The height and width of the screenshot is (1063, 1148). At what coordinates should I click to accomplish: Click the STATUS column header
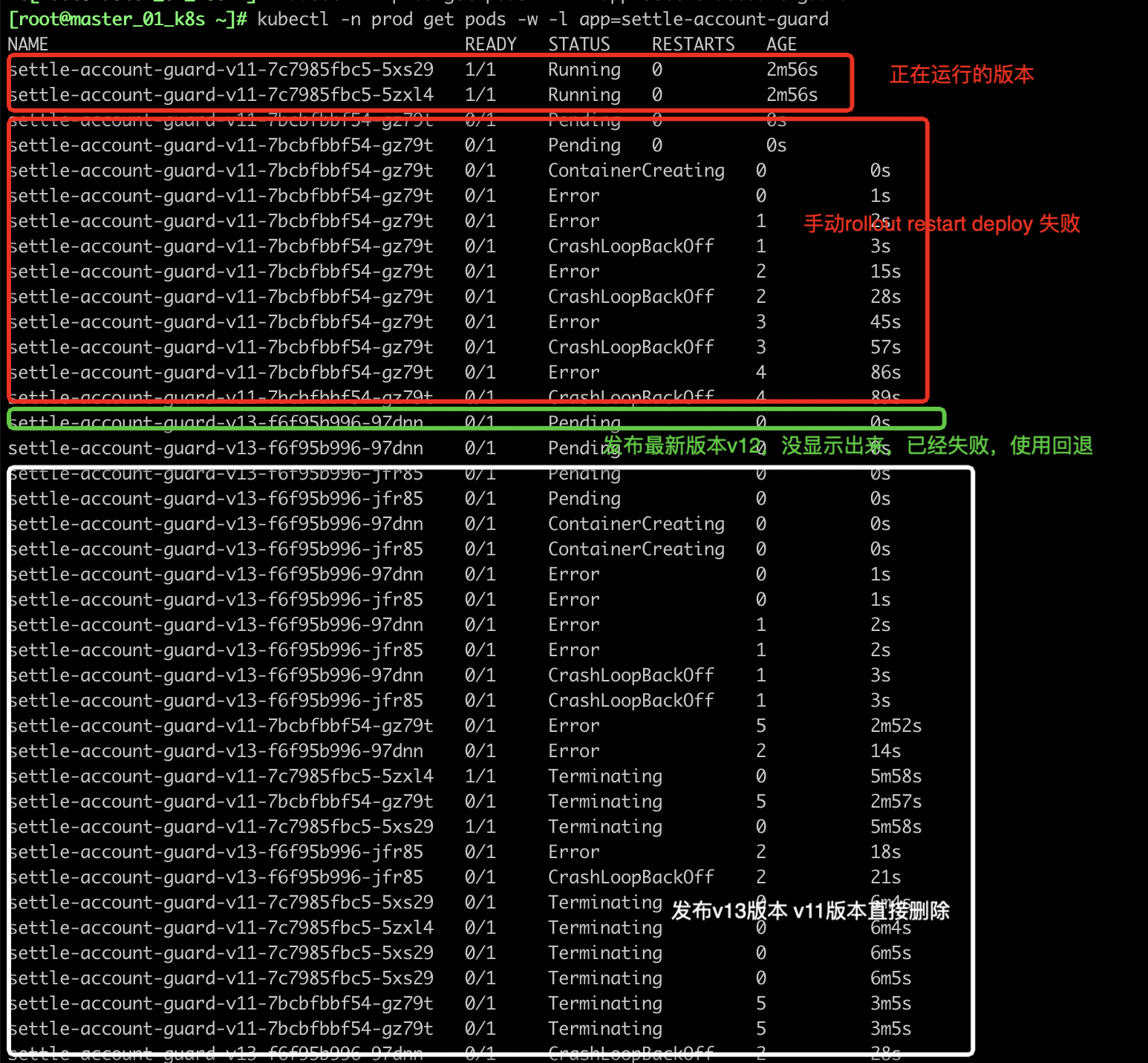point(579,45)
